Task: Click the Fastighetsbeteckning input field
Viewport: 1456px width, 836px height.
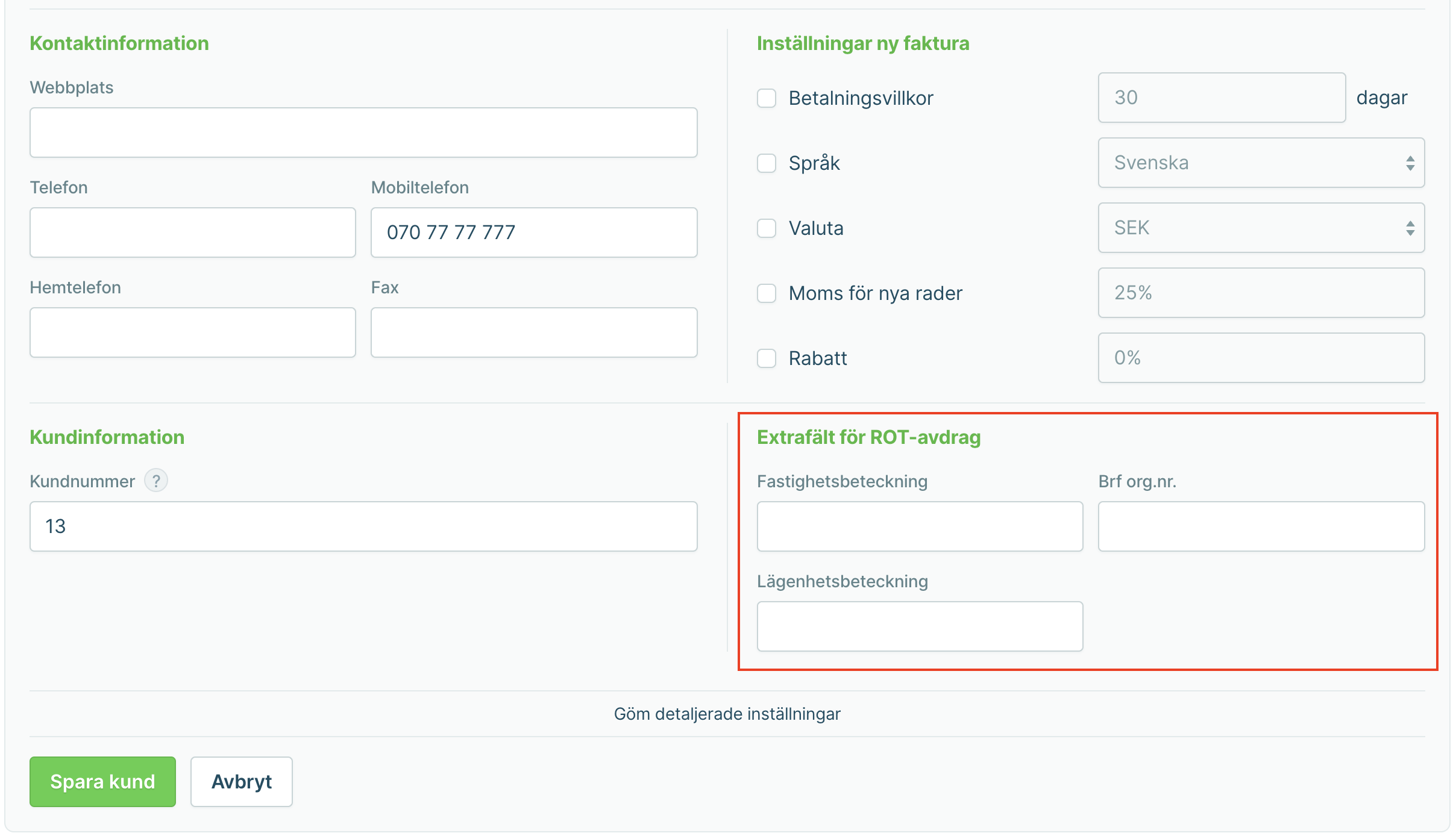Action: (920, 526)
